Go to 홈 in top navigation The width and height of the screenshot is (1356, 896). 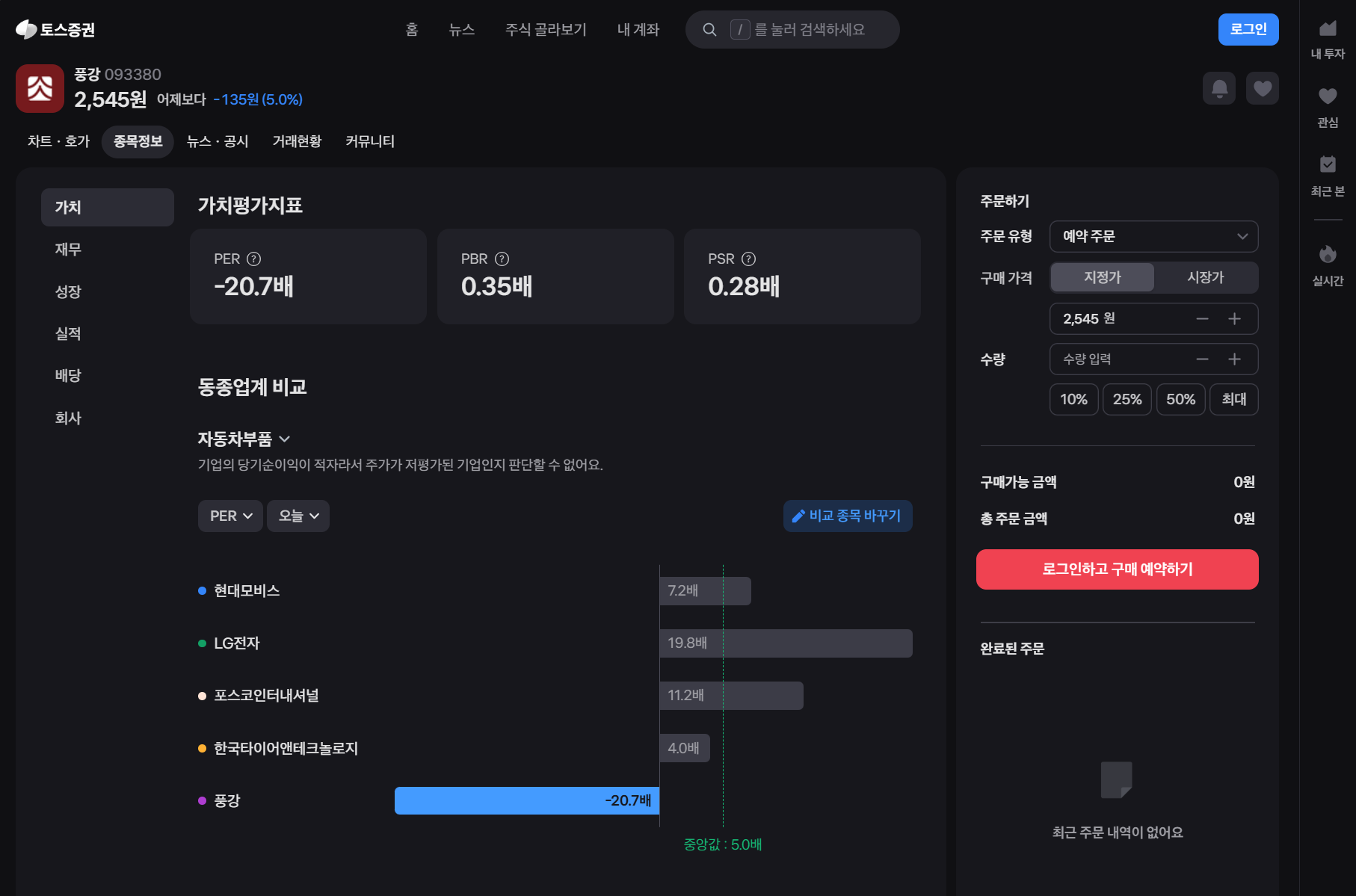click(412, 29)
